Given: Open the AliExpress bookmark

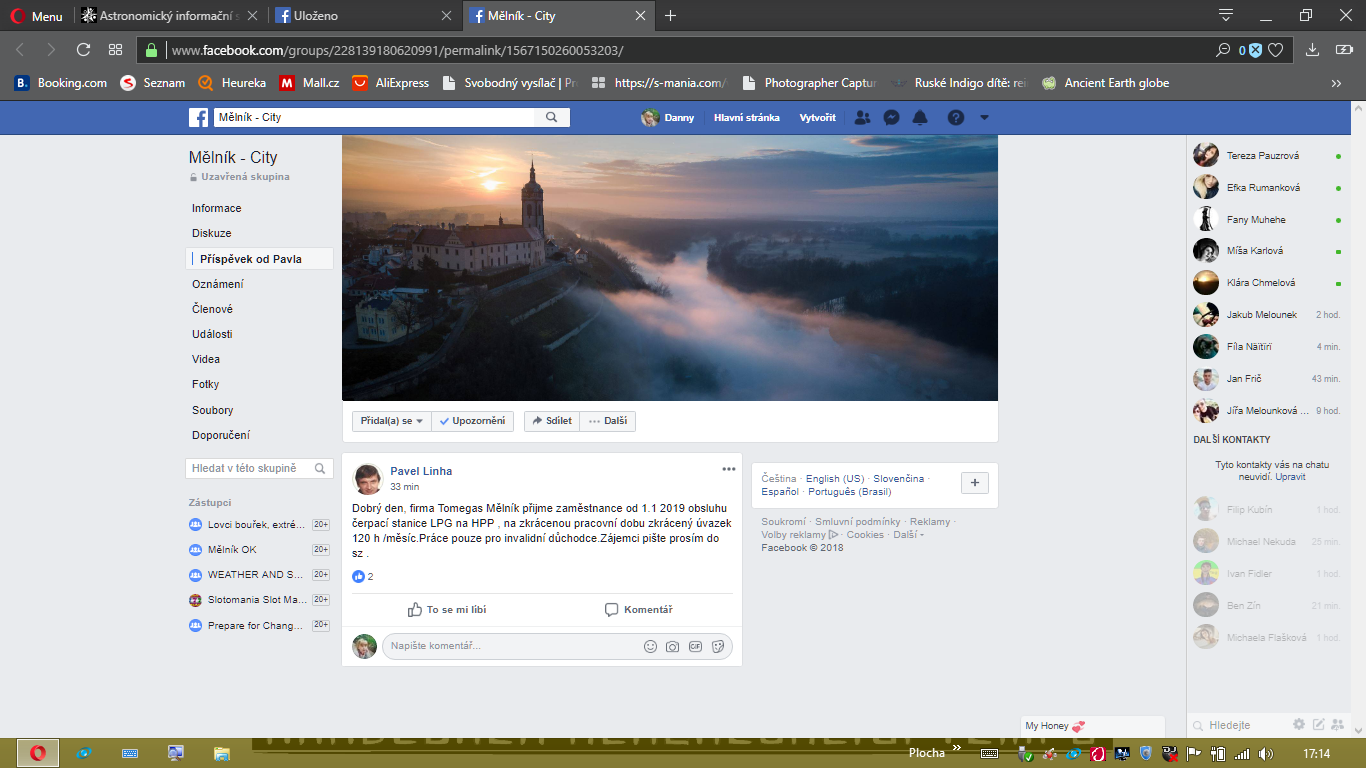Looking at the screenshot, I should click(391, 83).
